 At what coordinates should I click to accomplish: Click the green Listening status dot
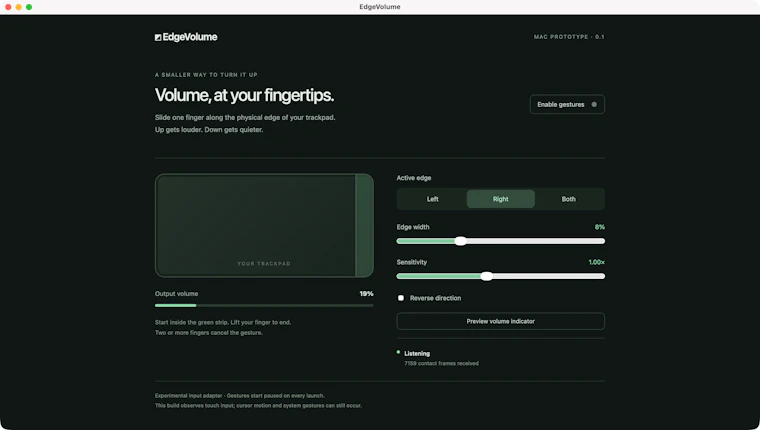(398, 352)
